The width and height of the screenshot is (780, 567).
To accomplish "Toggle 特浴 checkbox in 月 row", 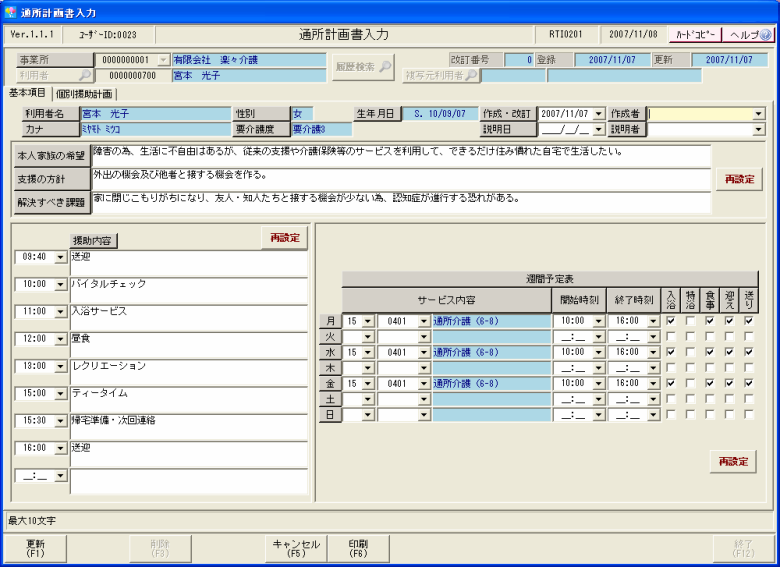I will (690, 321).
